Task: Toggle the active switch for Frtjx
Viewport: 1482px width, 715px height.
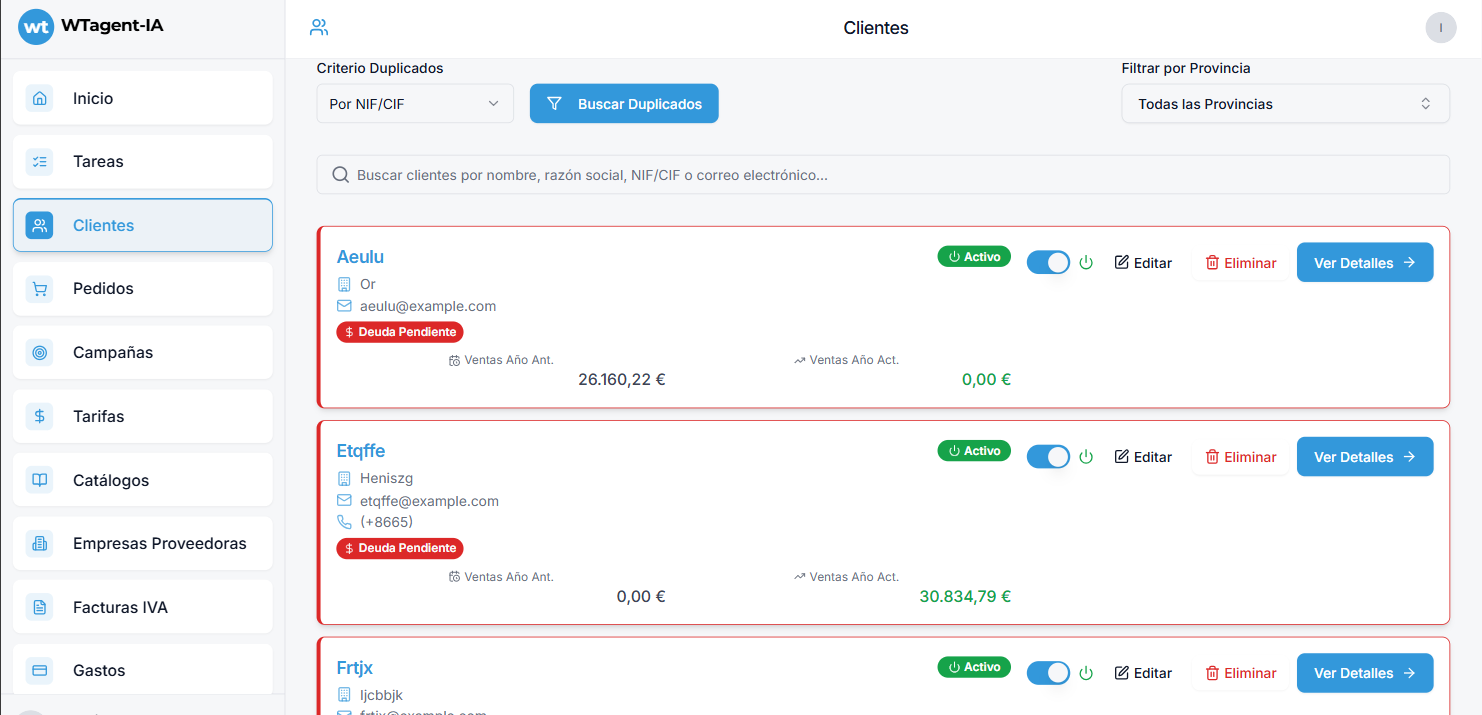Action: [x=1048, y=673]
